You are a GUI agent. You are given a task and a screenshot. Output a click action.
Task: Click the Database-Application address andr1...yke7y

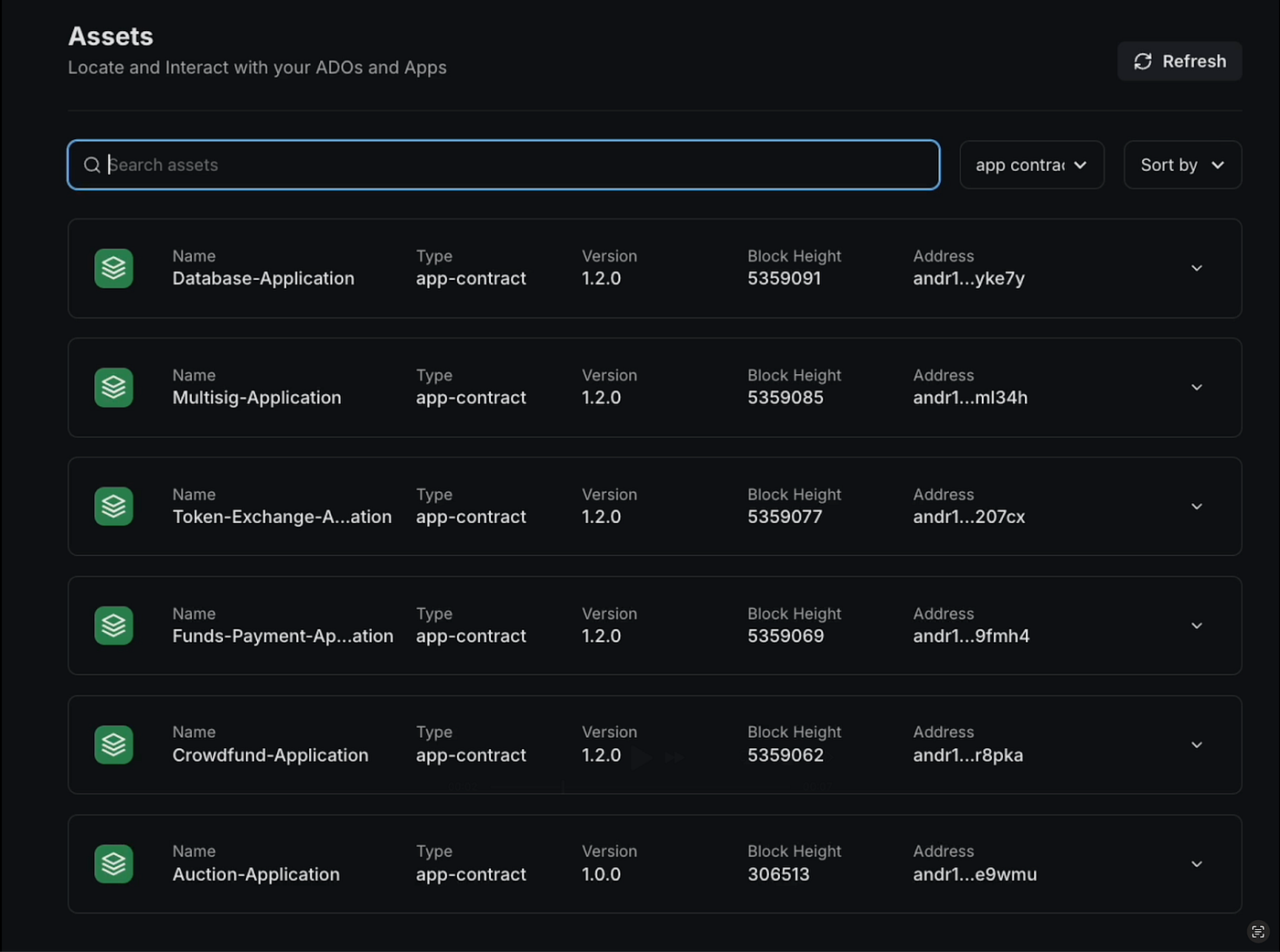pos(968,279)
